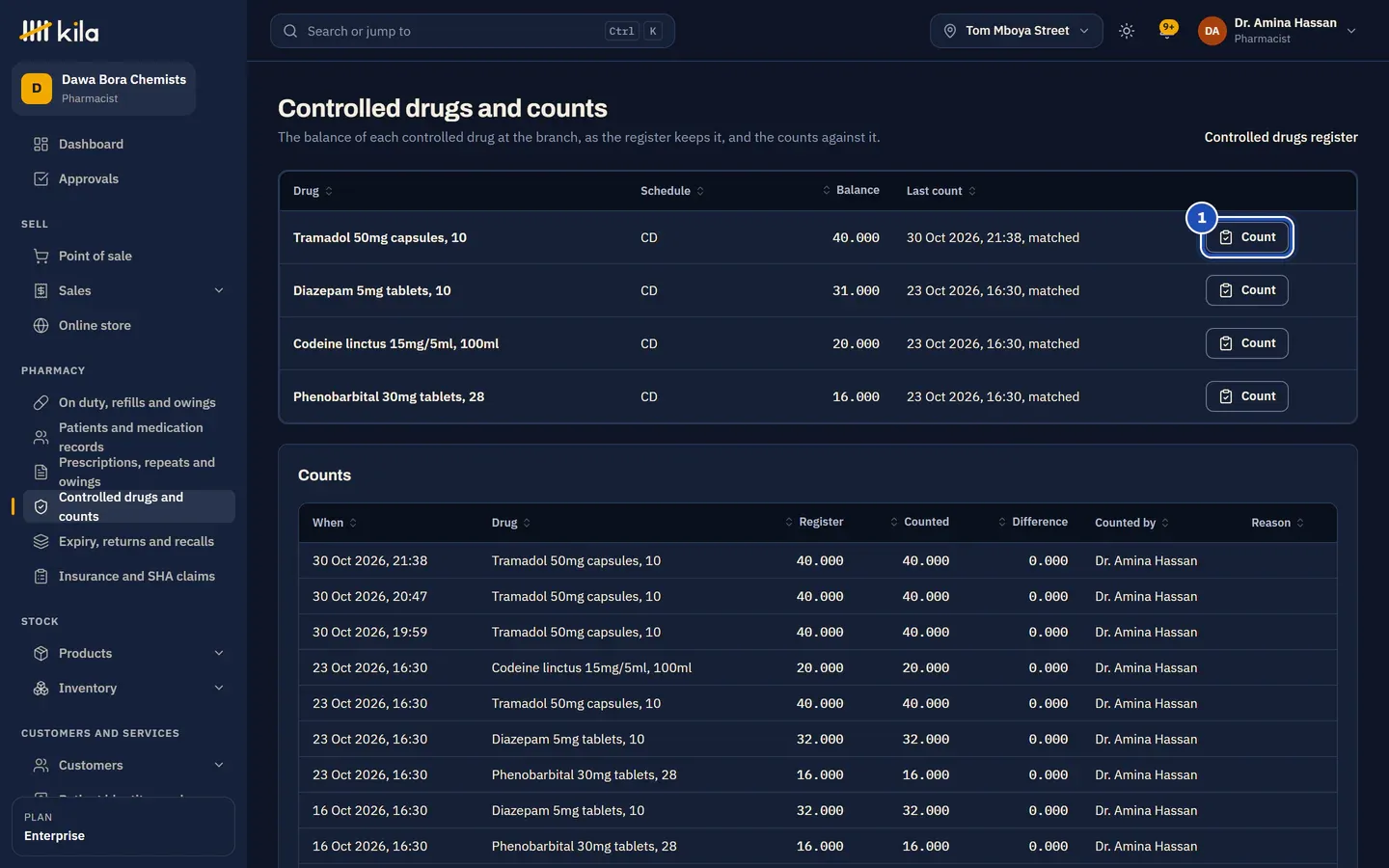This screenshot has height=868, width=1389.
Task: Sort the drugs table by Balance
Action: coord(851,190)
